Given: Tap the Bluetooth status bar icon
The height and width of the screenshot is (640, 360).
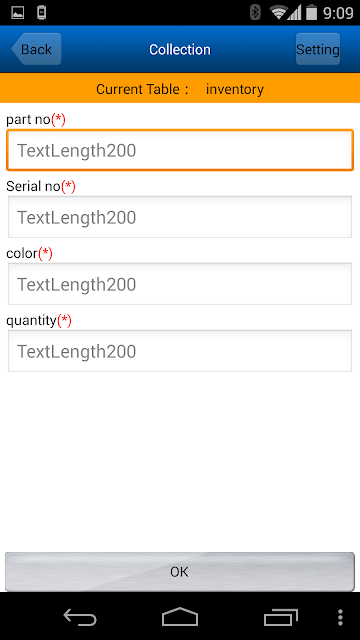Looking at the screenshot, I should pyautogui.click(x=256, y=13).
